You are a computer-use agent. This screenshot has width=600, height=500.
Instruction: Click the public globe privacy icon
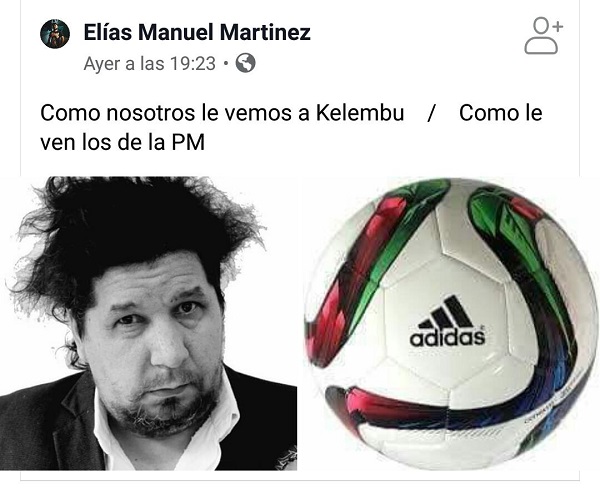click(245, 63)
